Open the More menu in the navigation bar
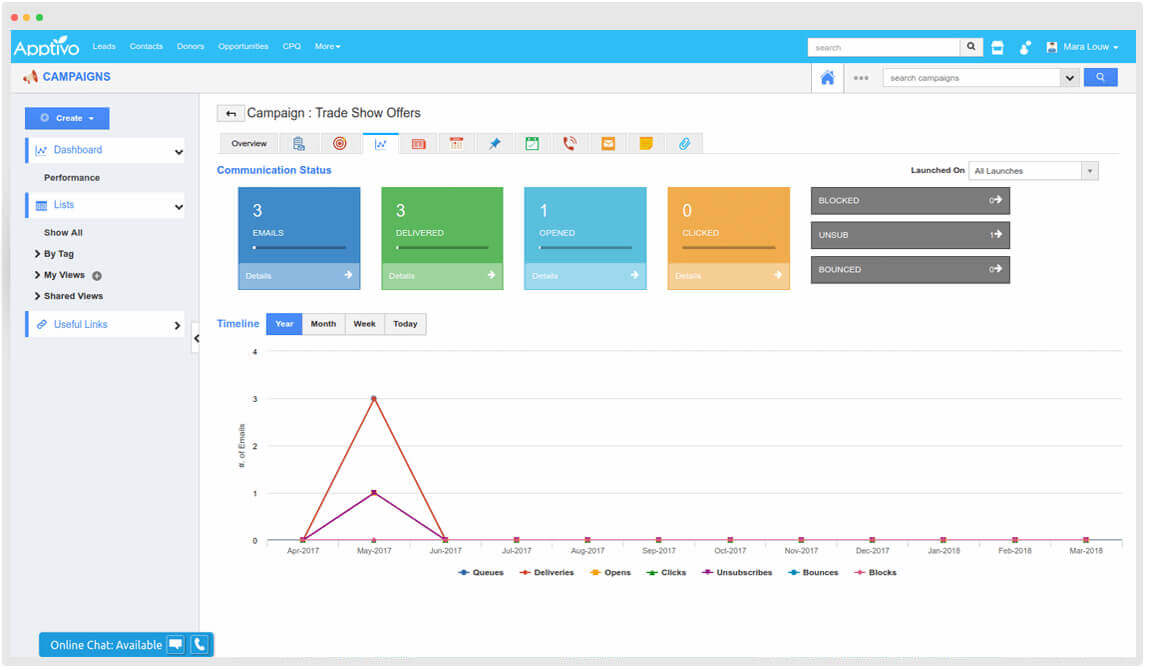The height and width of the screenshot is (670, 1150). pyautogui.click(x=328, y=46)
